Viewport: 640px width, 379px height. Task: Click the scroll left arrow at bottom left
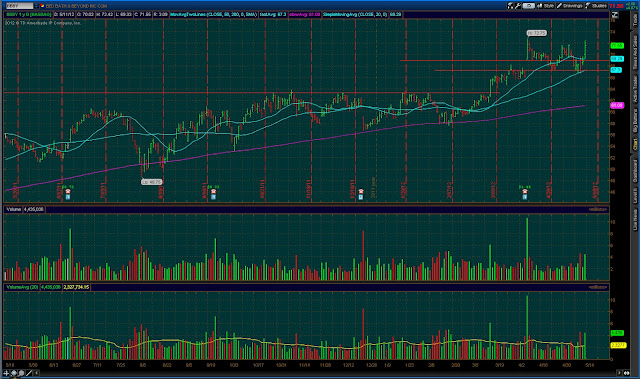[36, 373]
